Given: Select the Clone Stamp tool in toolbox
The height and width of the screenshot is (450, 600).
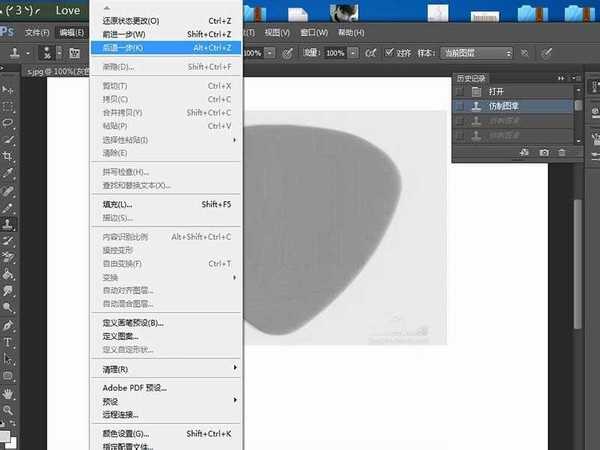Looking at the screenshot, I should point(7,224).
